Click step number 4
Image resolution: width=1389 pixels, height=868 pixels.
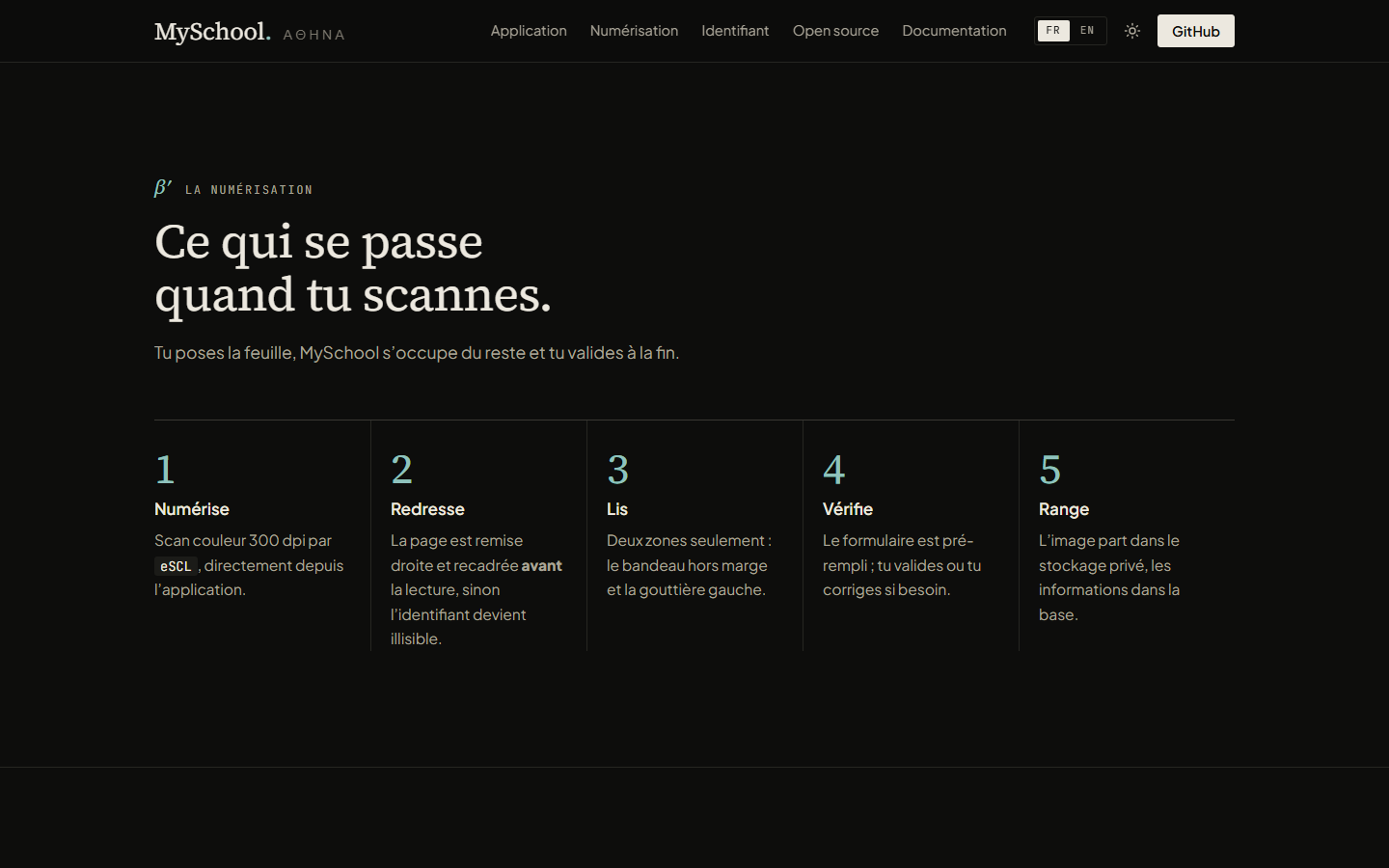coord(834,470)
